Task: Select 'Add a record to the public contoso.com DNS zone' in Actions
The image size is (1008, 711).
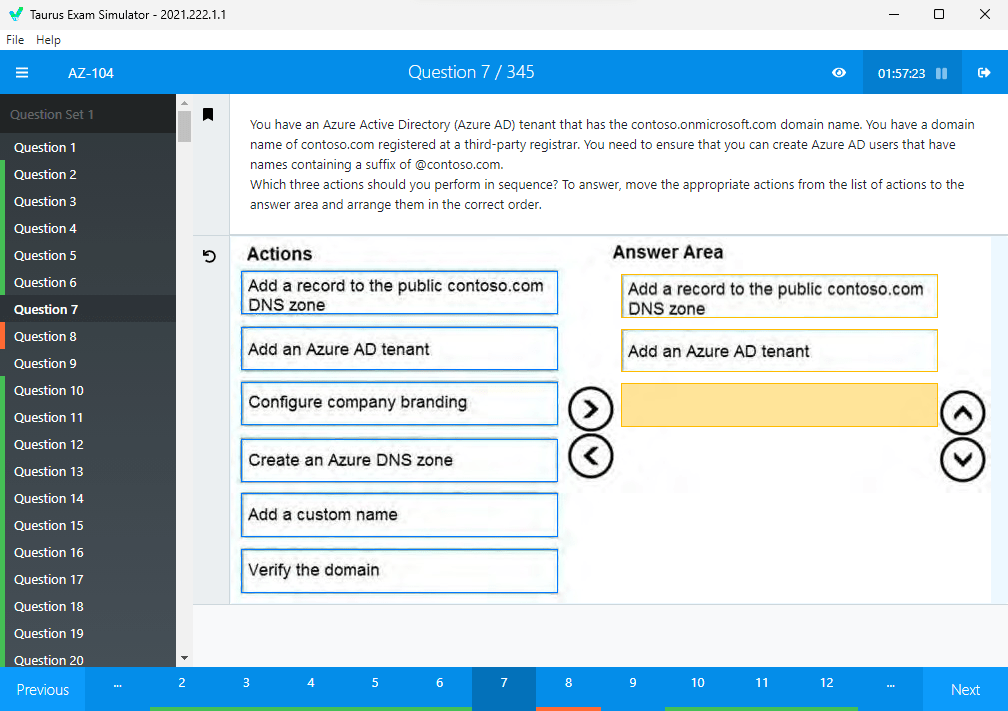Action: (399, 293)
